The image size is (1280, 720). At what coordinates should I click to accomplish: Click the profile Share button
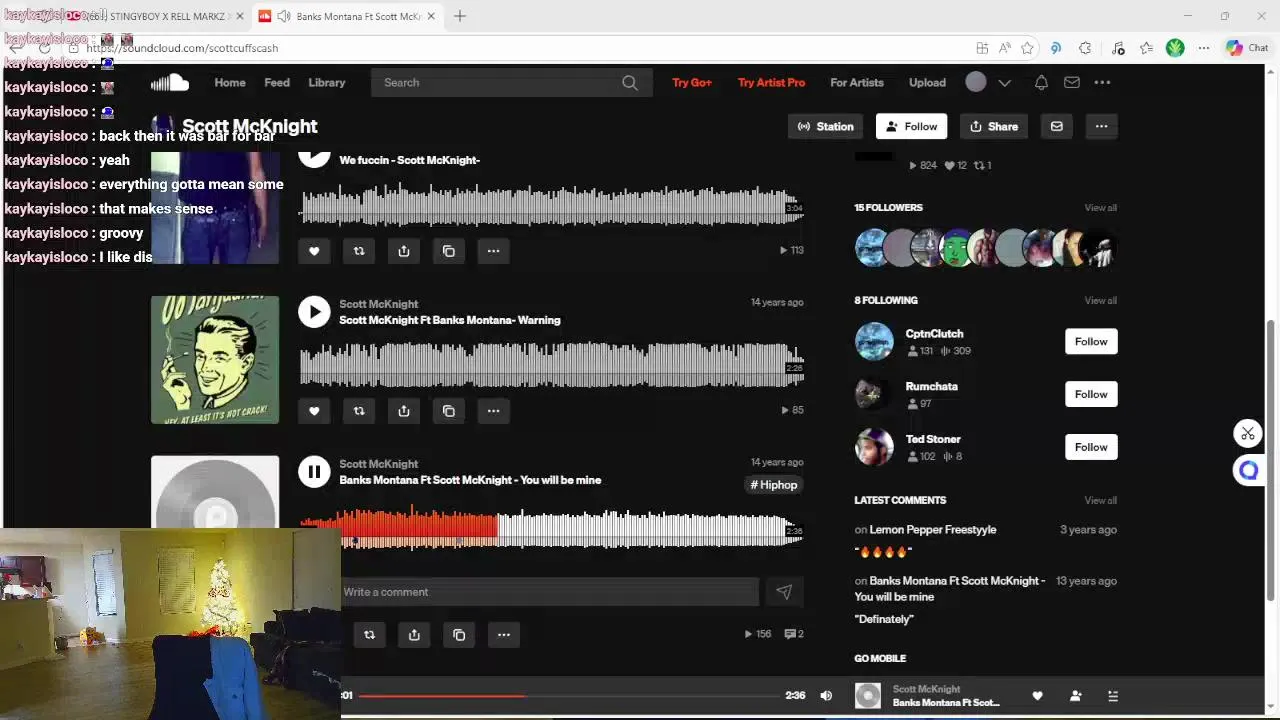(x=994, y=126)
